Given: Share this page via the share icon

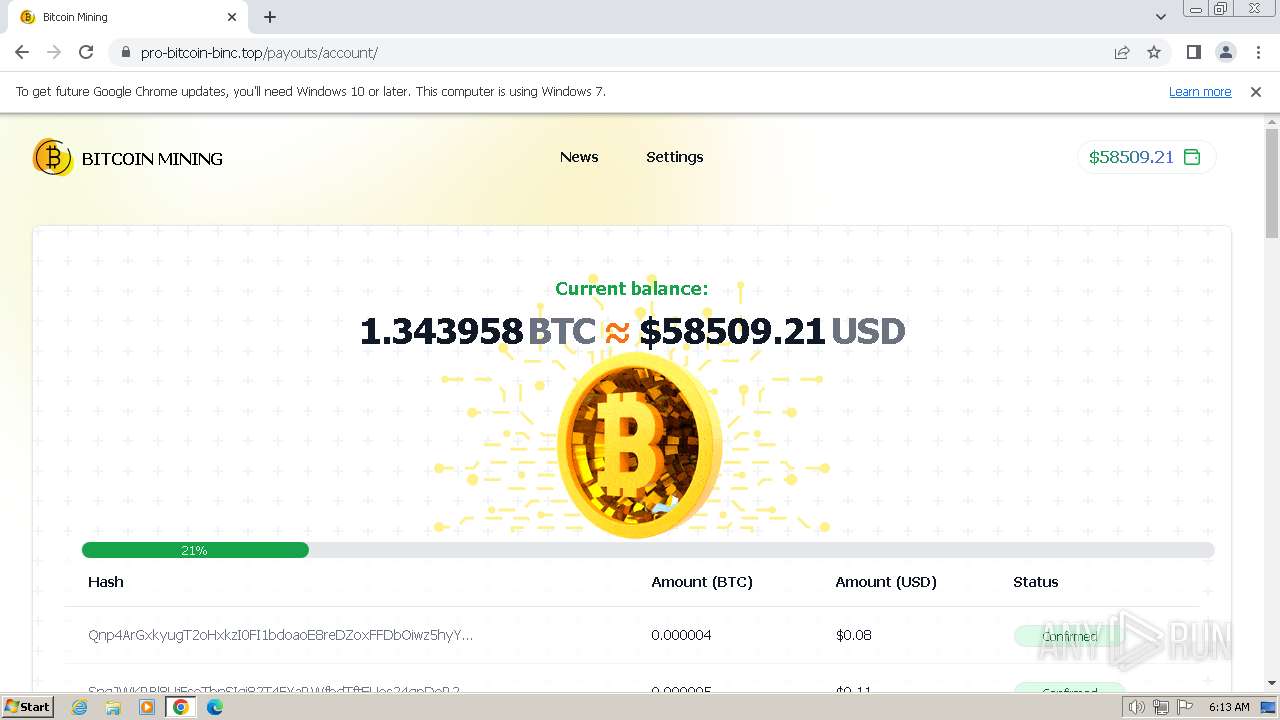Looking at the screenshot, I should point(1122,52).
